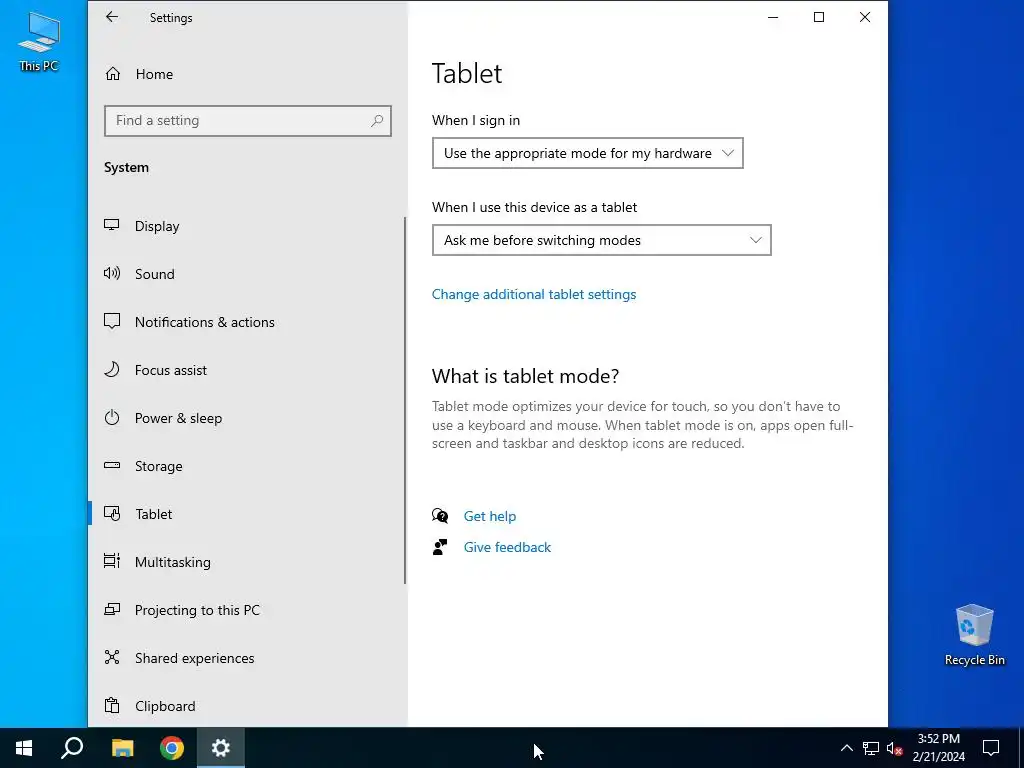Click the magnifier icon in search box
The image size is (1024, 768).
click(x=377, y=121)
